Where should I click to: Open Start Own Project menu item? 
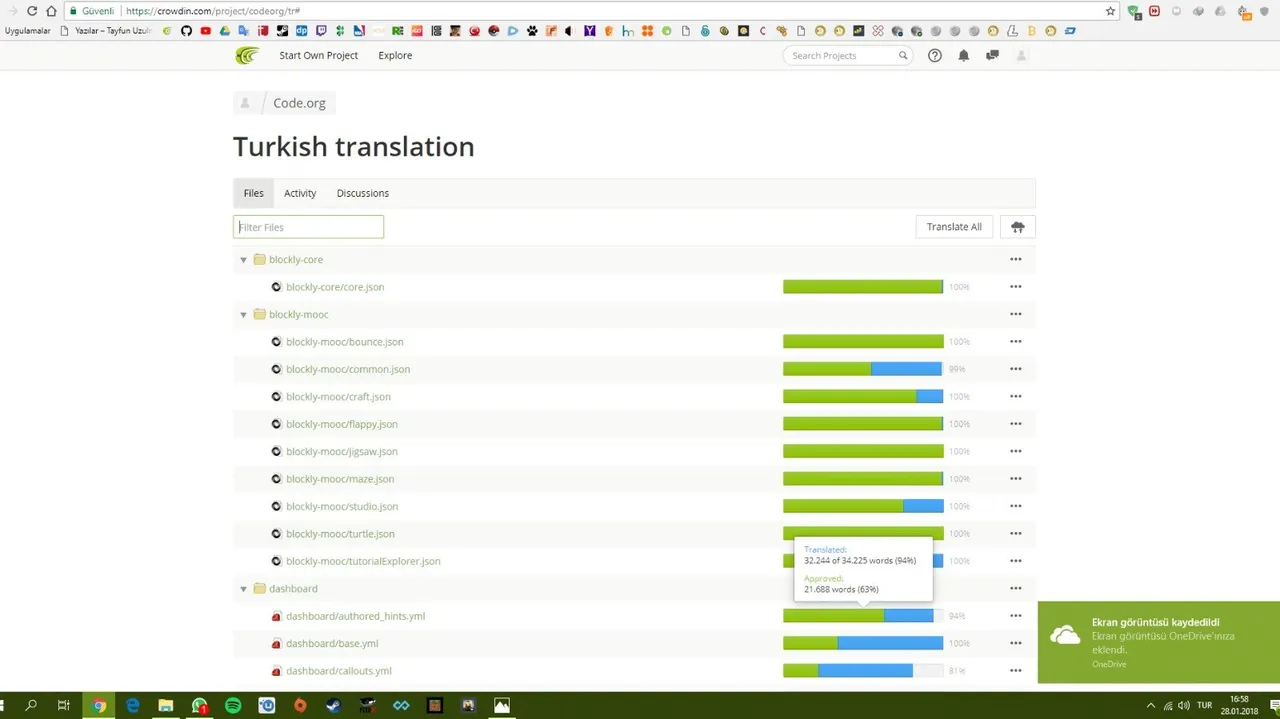318,56
